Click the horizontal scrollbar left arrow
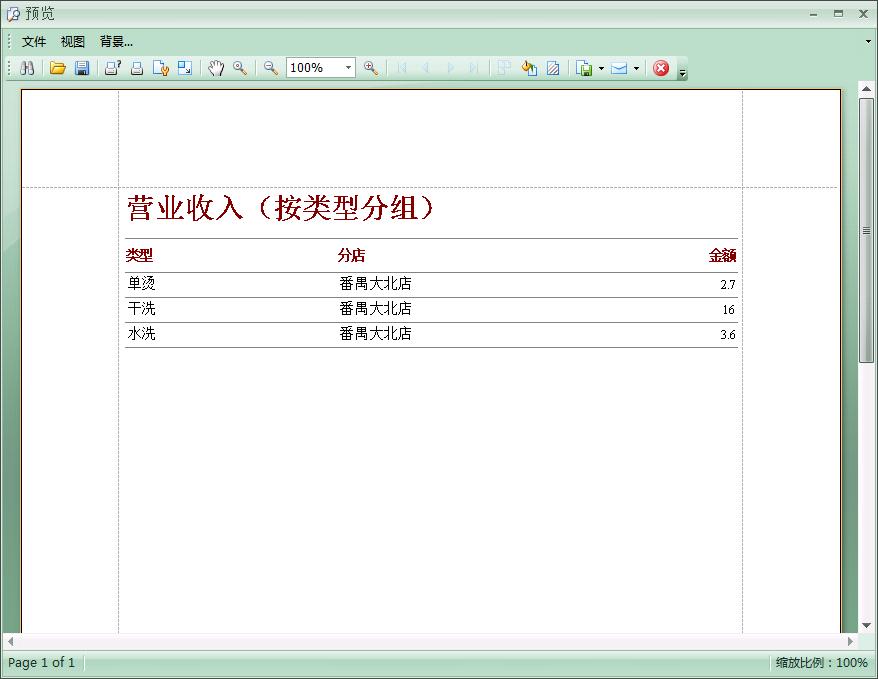 pyautogui.click(x=11, y=641)
